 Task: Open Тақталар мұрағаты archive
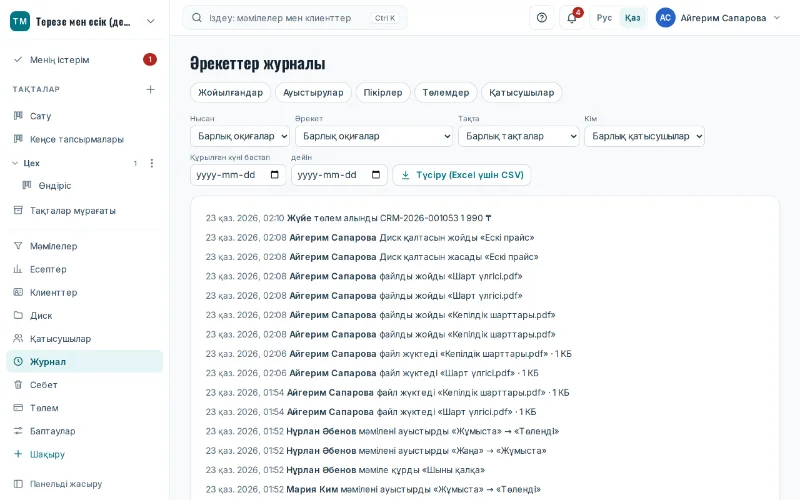pyautogui.click(x=85, y=210)
